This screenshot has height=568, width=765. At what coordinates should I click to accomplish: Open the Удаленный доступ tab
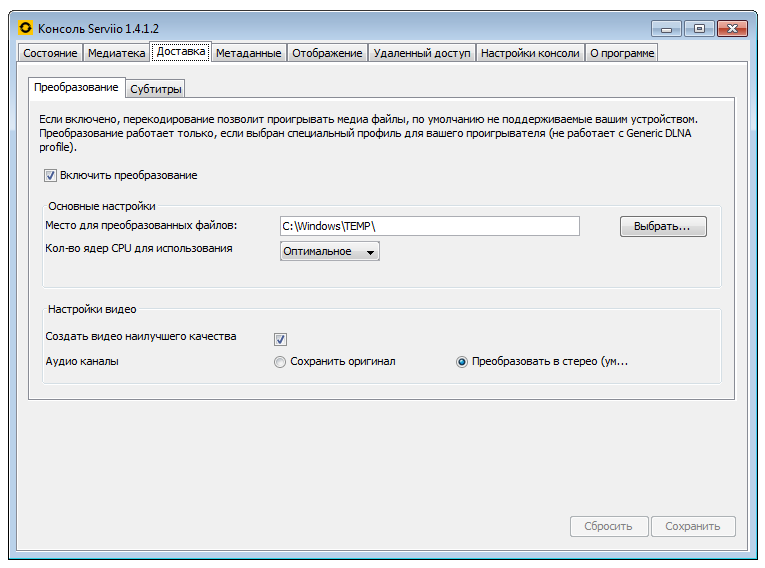[x=422, y=53]
